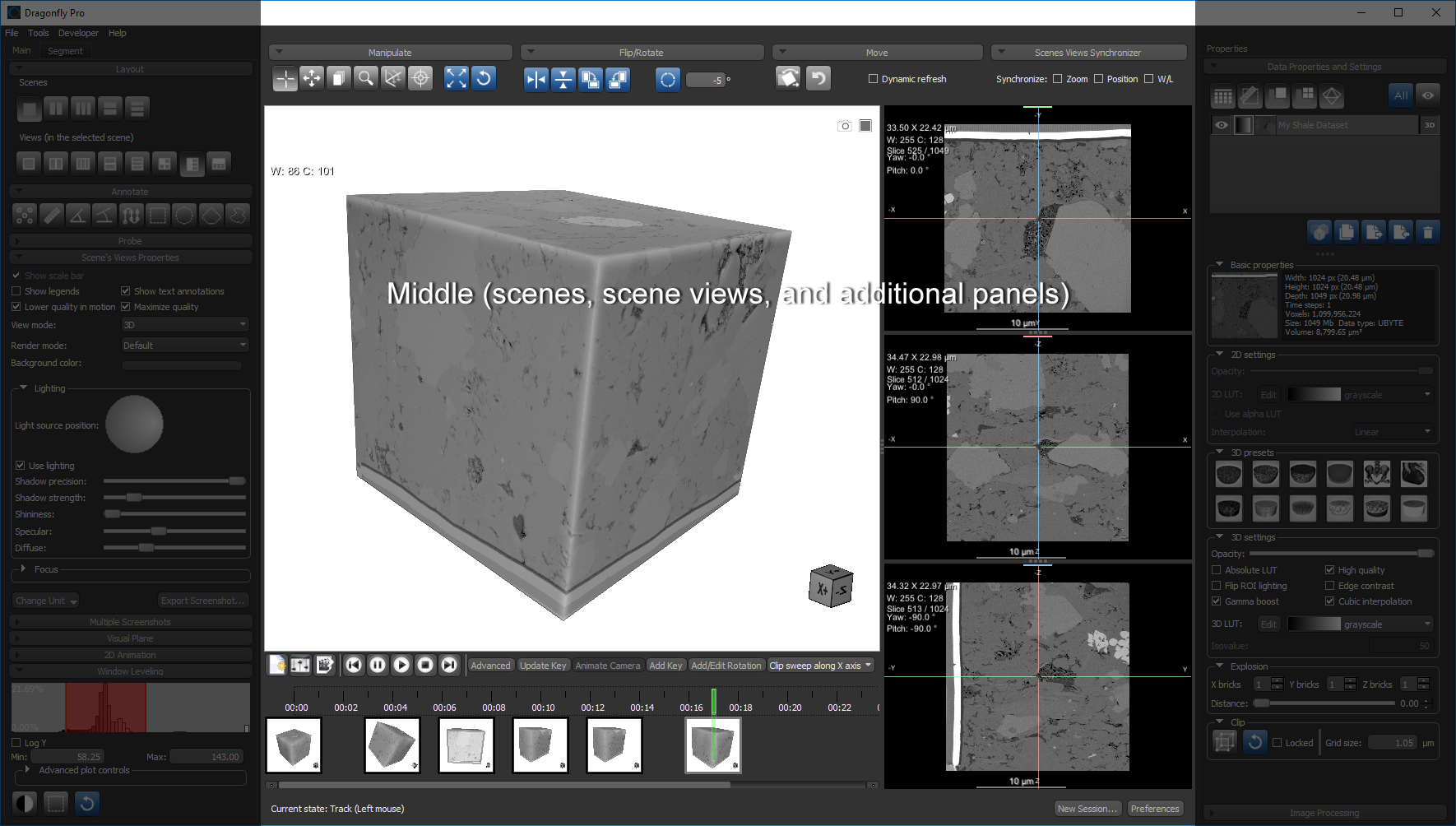
Task: Reset the view with the blue circular arrow
Action: [x=484, y=78]
